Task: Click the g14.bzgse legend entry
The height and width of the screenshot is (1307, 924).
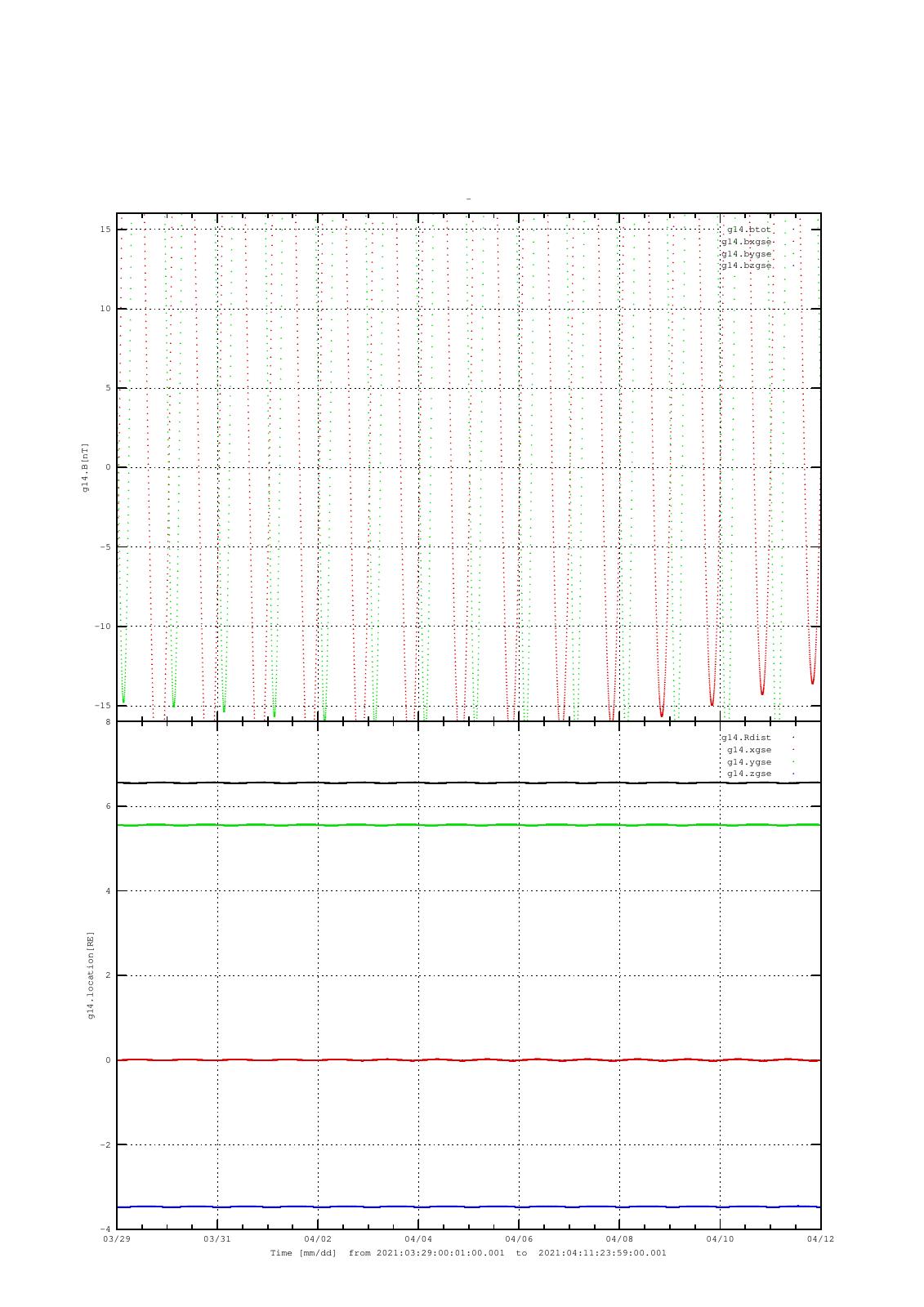Action: (x=746, y=265)
